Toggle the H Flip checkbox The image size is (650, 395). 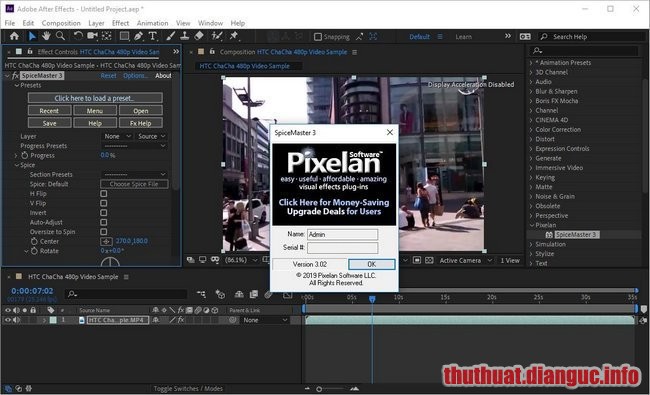pyautogui.click(x=104, y=194)
